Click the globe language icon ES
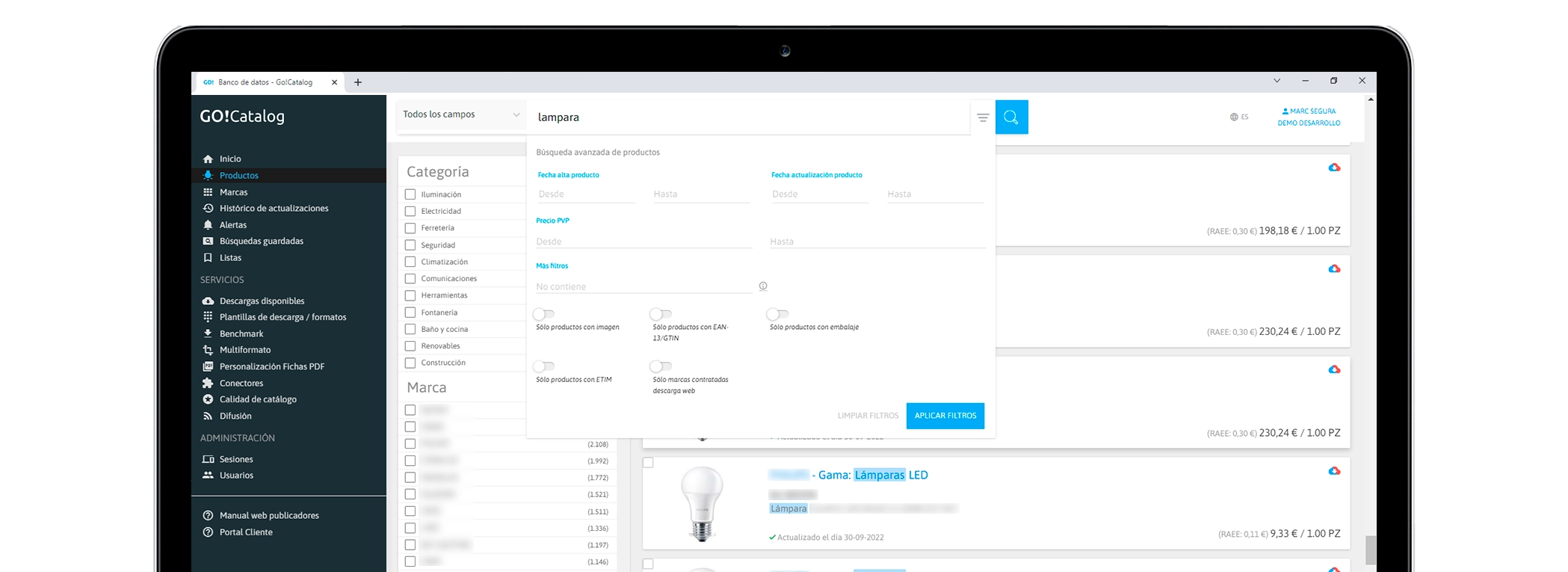Image resolution: width=1568 pixels, height=572 pixels. (x=1239, y=117)
